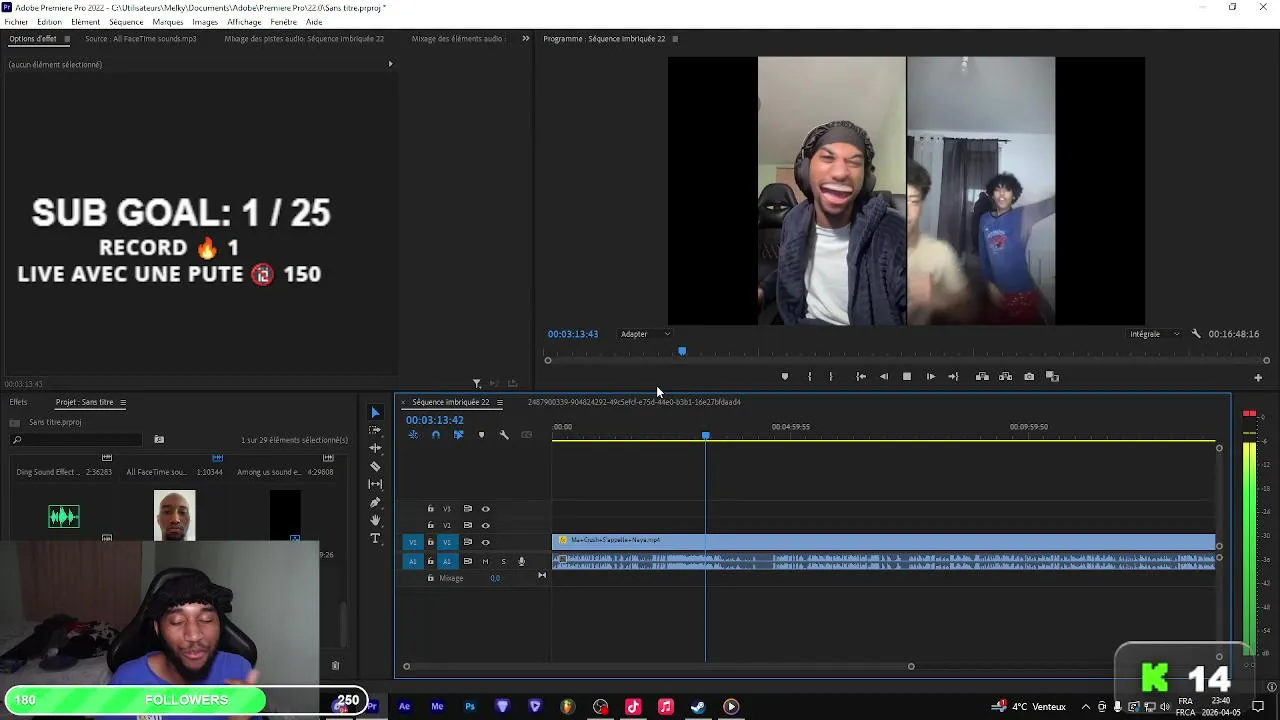
Task: Open Projet : Sans titre panel menu
Action: click(123, 402)
